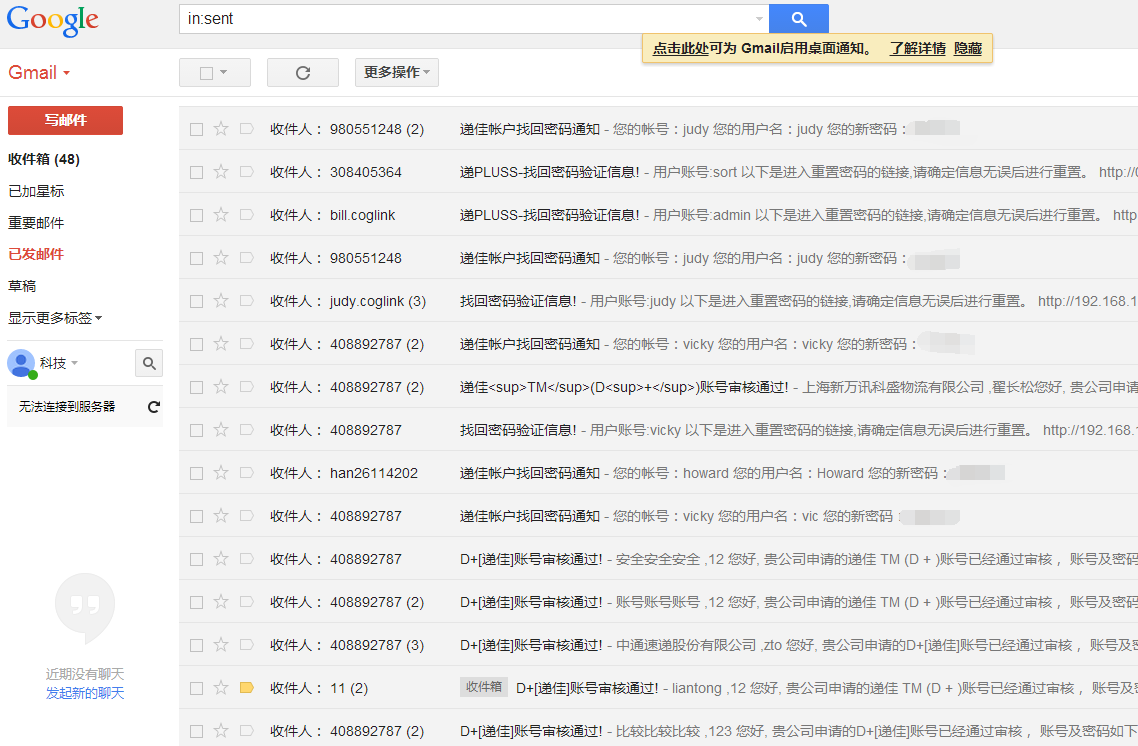Image resolution: width=1138 pixels, height=746 pixels.
Task: Toggle importance marker for 11 (2) email
Action: coord(247,688)
